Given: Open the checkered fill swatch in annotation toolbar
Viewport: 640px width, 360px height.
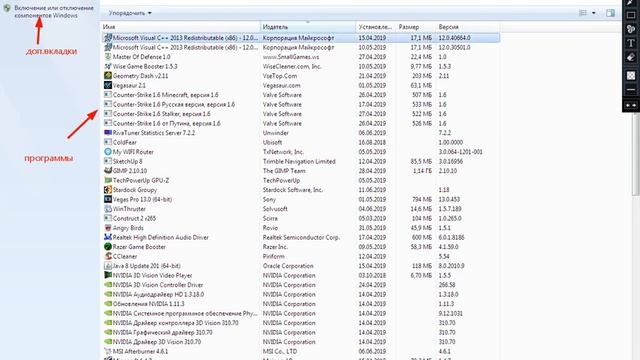Looking at the screenshot, I should (631, 76).
